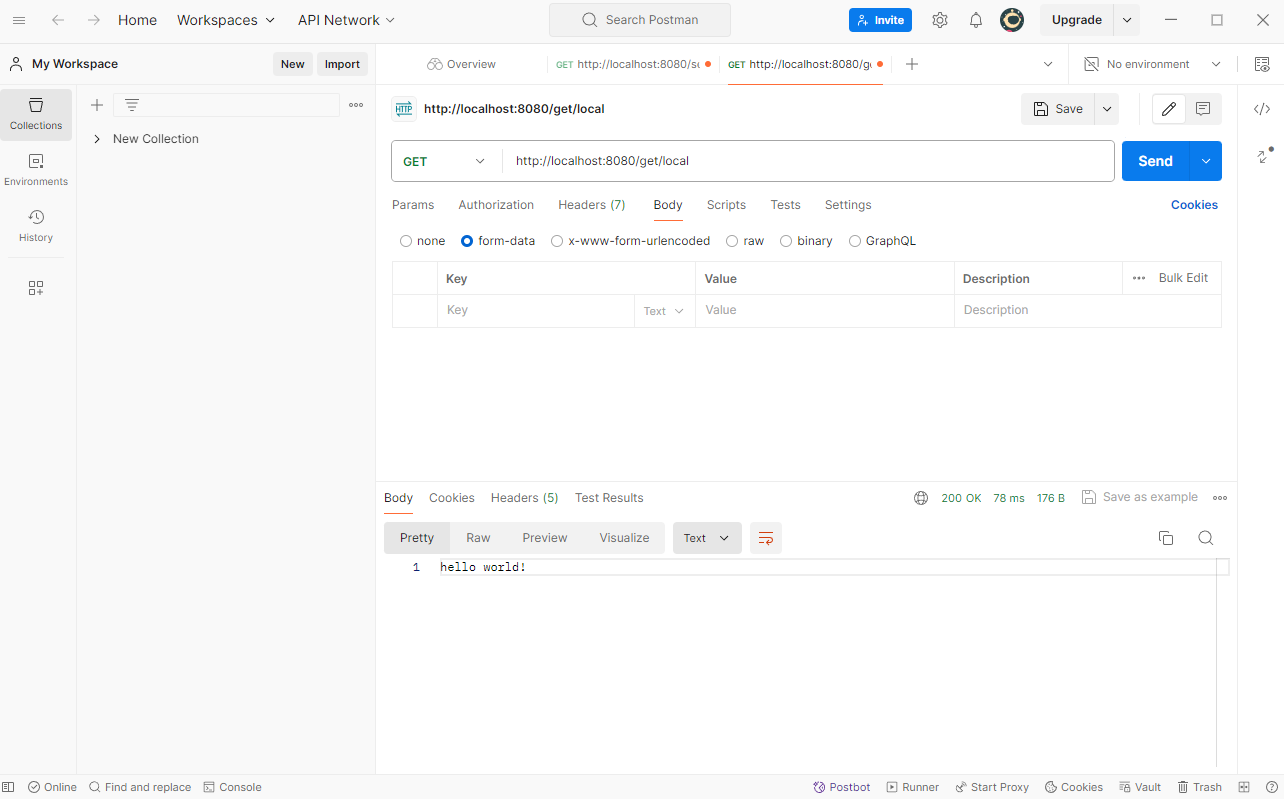
Task: Open notifications bell
Action: click(976, 20)
